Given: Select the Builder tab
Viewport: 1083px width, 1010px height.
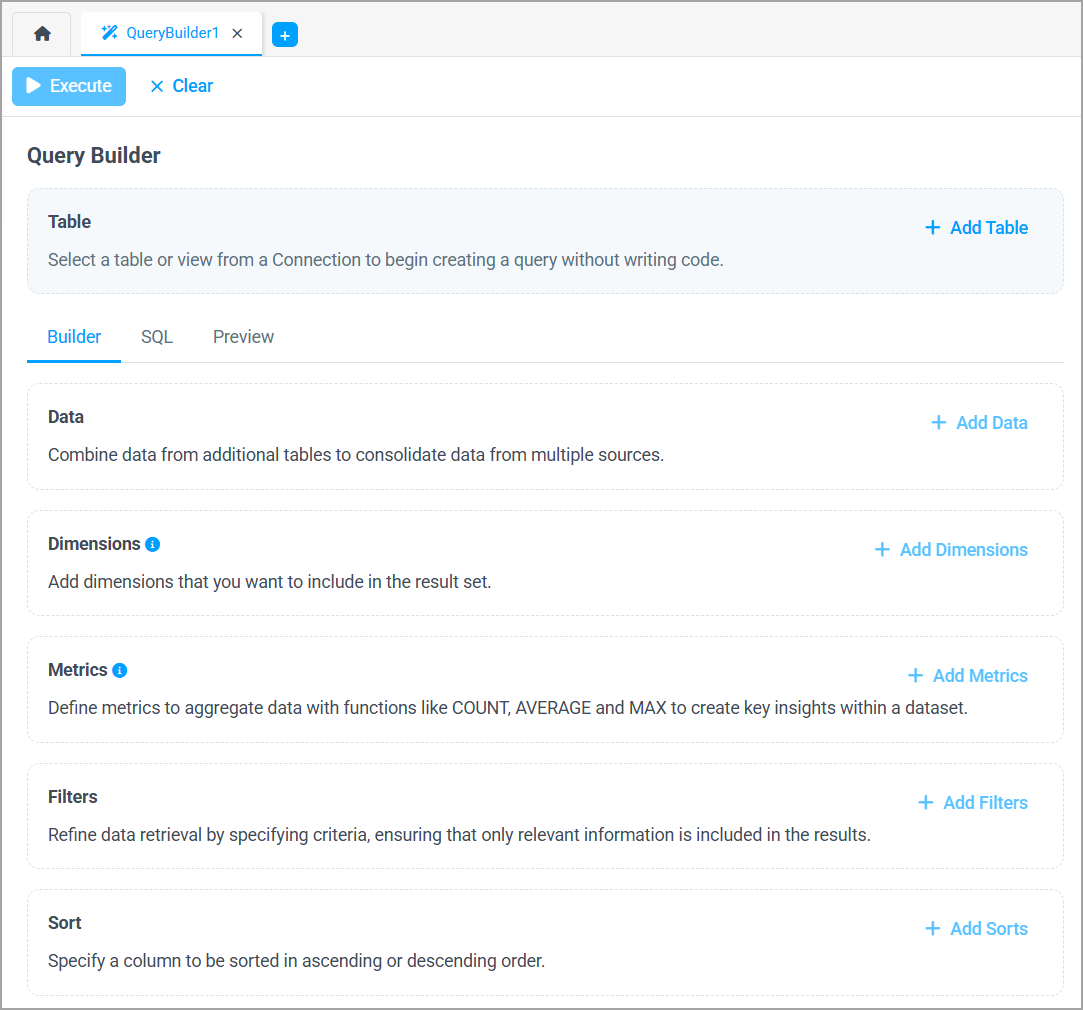Looking at the screenshot, I should tap(73, 337).
